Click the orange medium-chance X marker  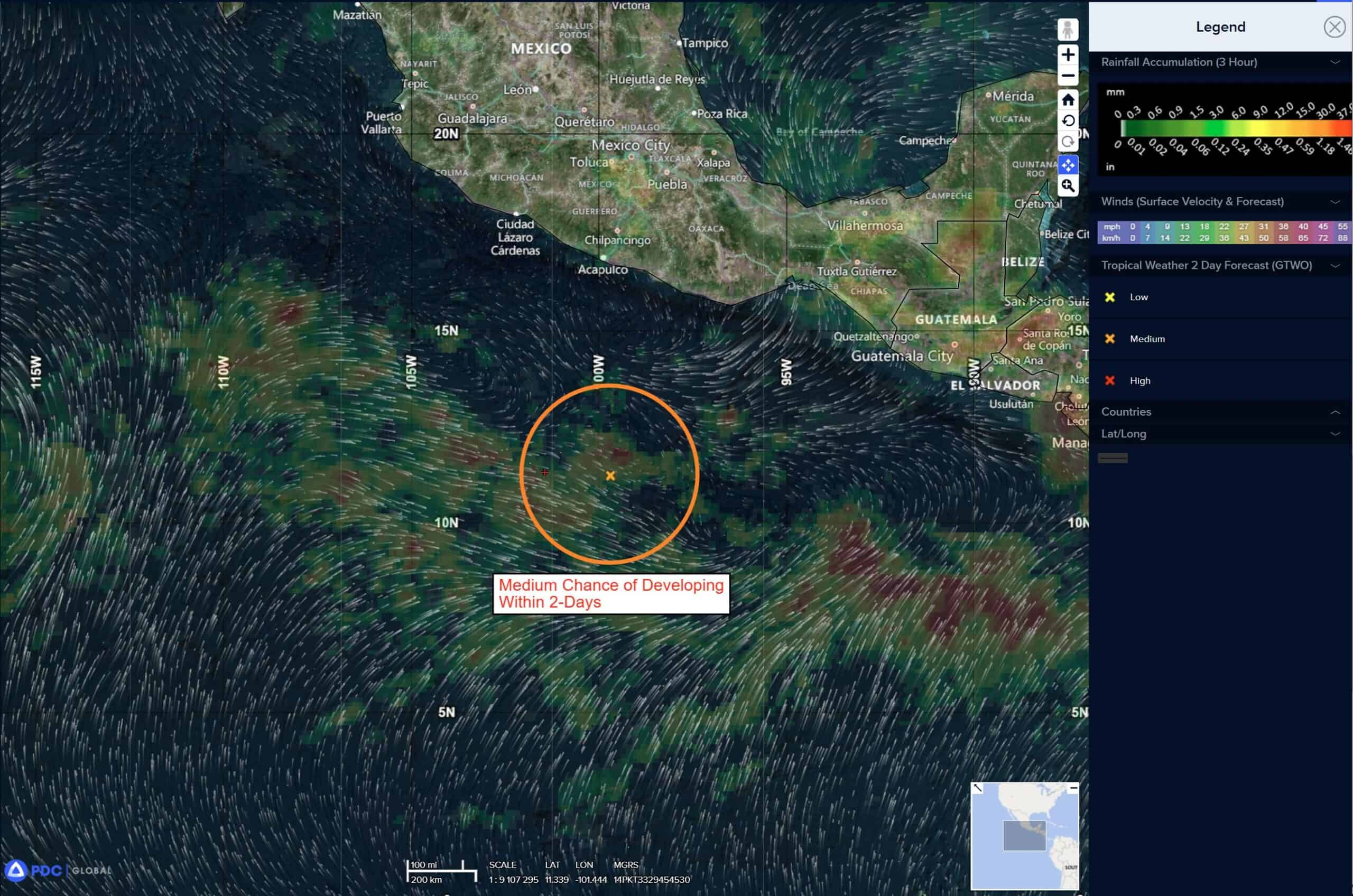pos(610,475)
